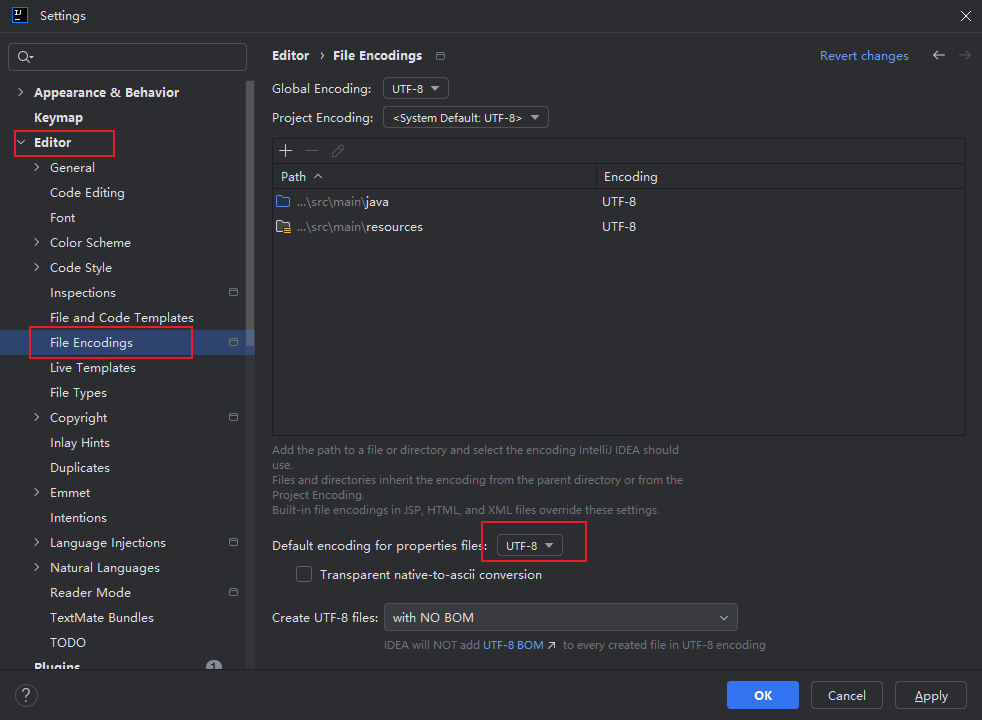Open Font settings
This screenshot has width=982, height=720.
tap(63, 218)
